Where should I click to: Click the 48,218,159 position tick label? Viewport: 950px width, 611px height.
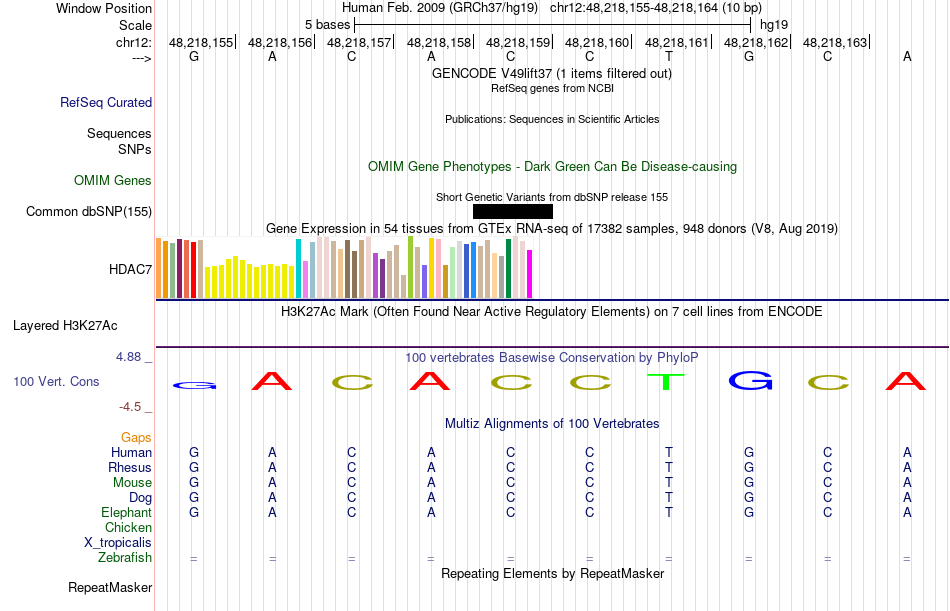518,42
